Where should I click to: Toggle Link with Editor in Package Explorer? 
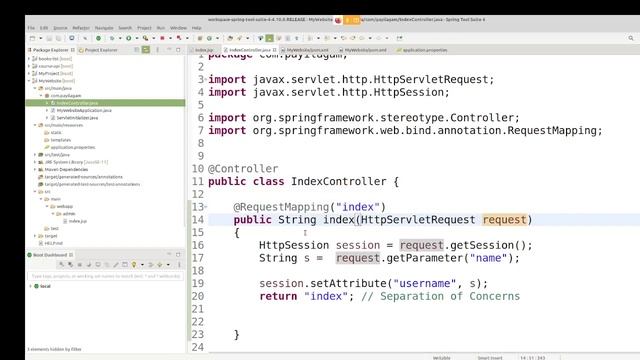[146, 50]
